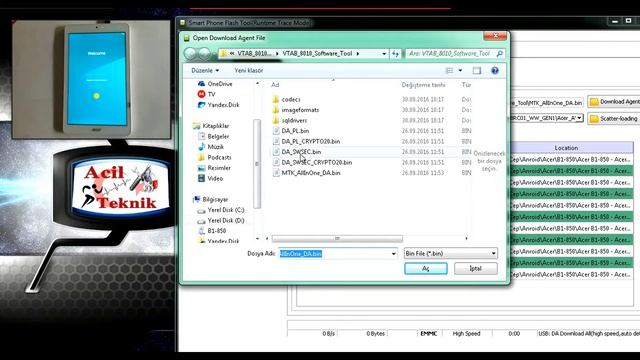Open the Düzenle menu

point(205,71)
